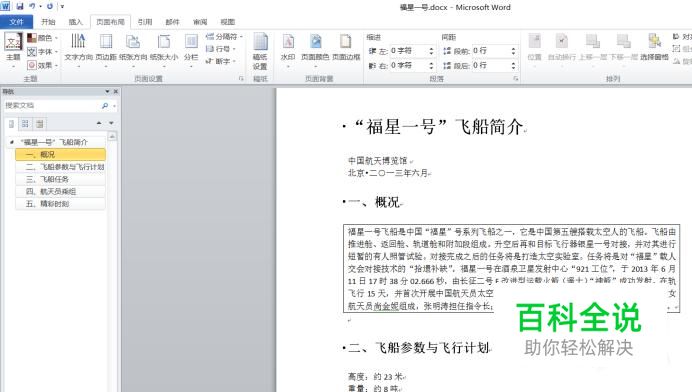Close the navigation pane
Image resolution: width=692 pixels, height=392 pixels.
click(x=116, y=91)
